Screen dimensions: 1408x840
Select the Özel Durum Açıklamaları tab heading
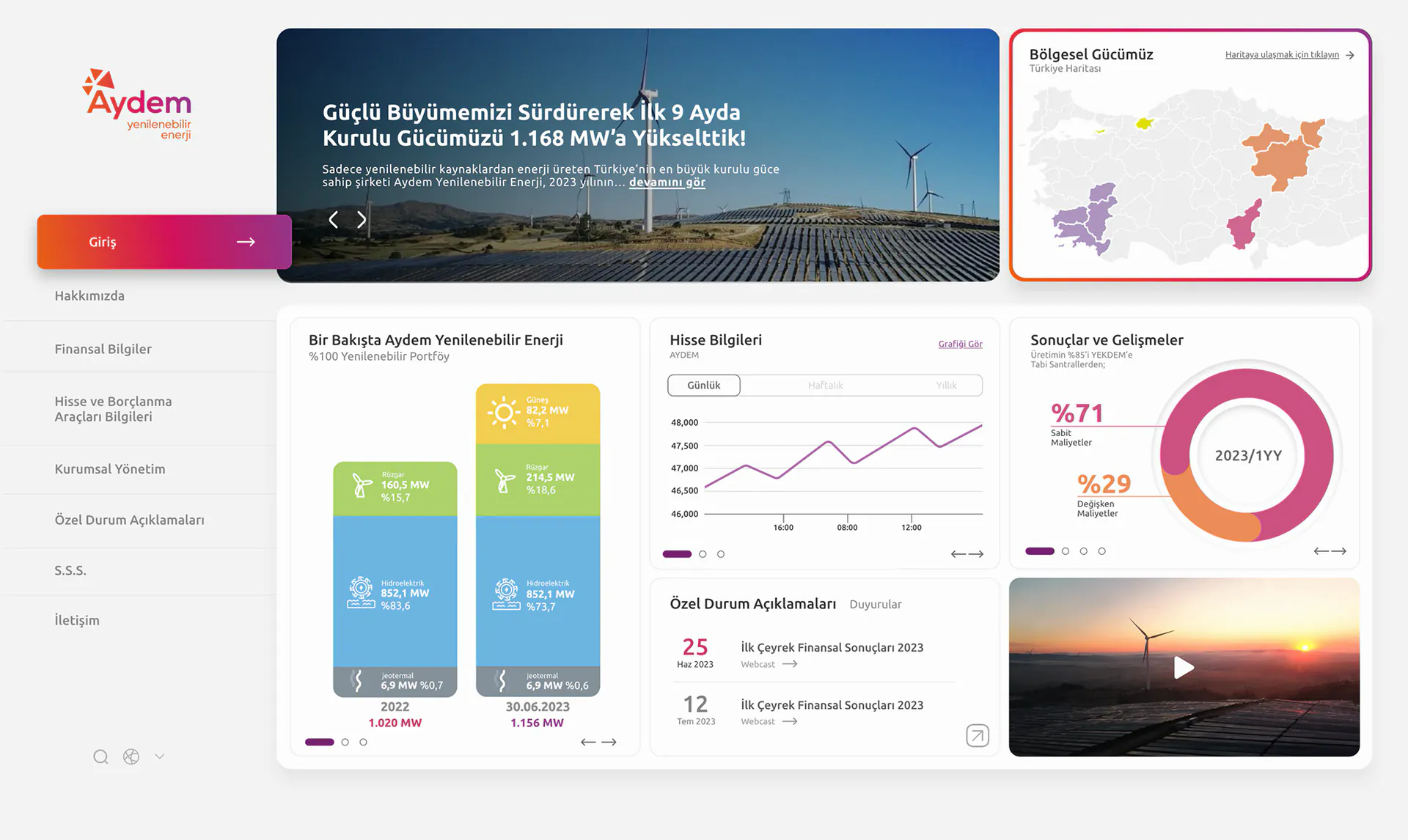tap(753, 604)
